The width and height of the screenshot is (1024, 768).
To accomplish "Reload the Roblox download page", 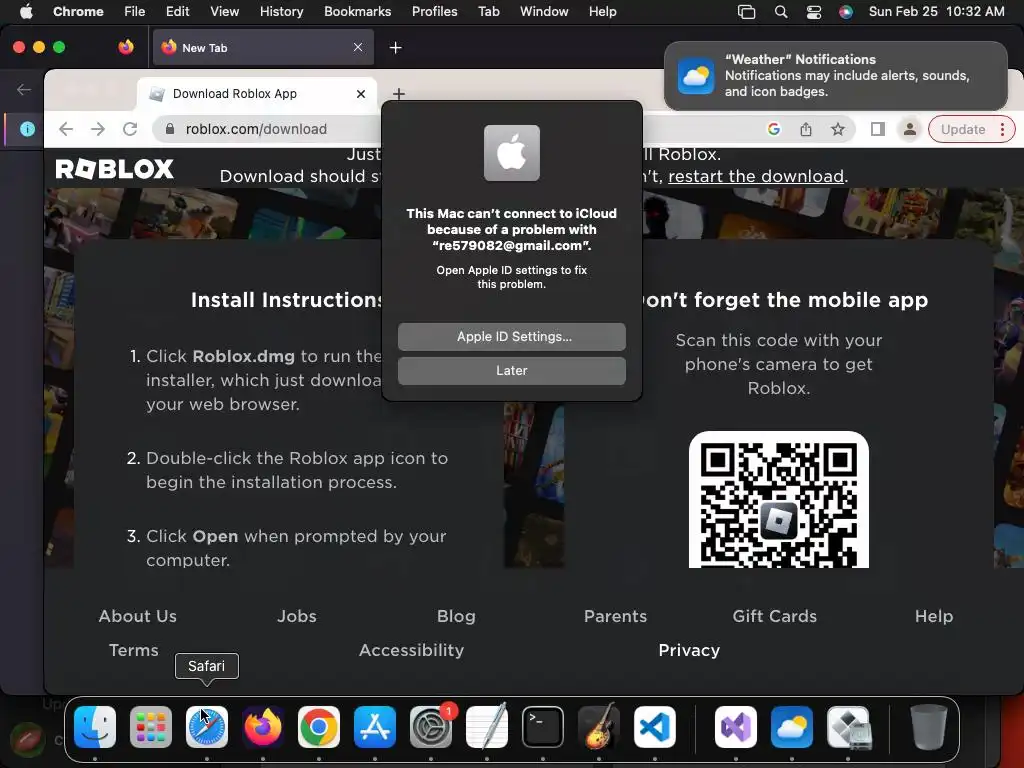I will tap(130, 129).
